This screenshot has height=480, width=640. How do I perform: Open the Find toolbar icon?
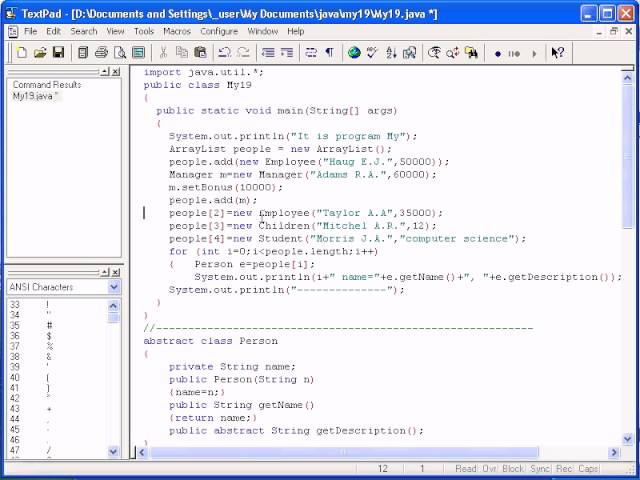pyautogui.click(x=434, y=53)
